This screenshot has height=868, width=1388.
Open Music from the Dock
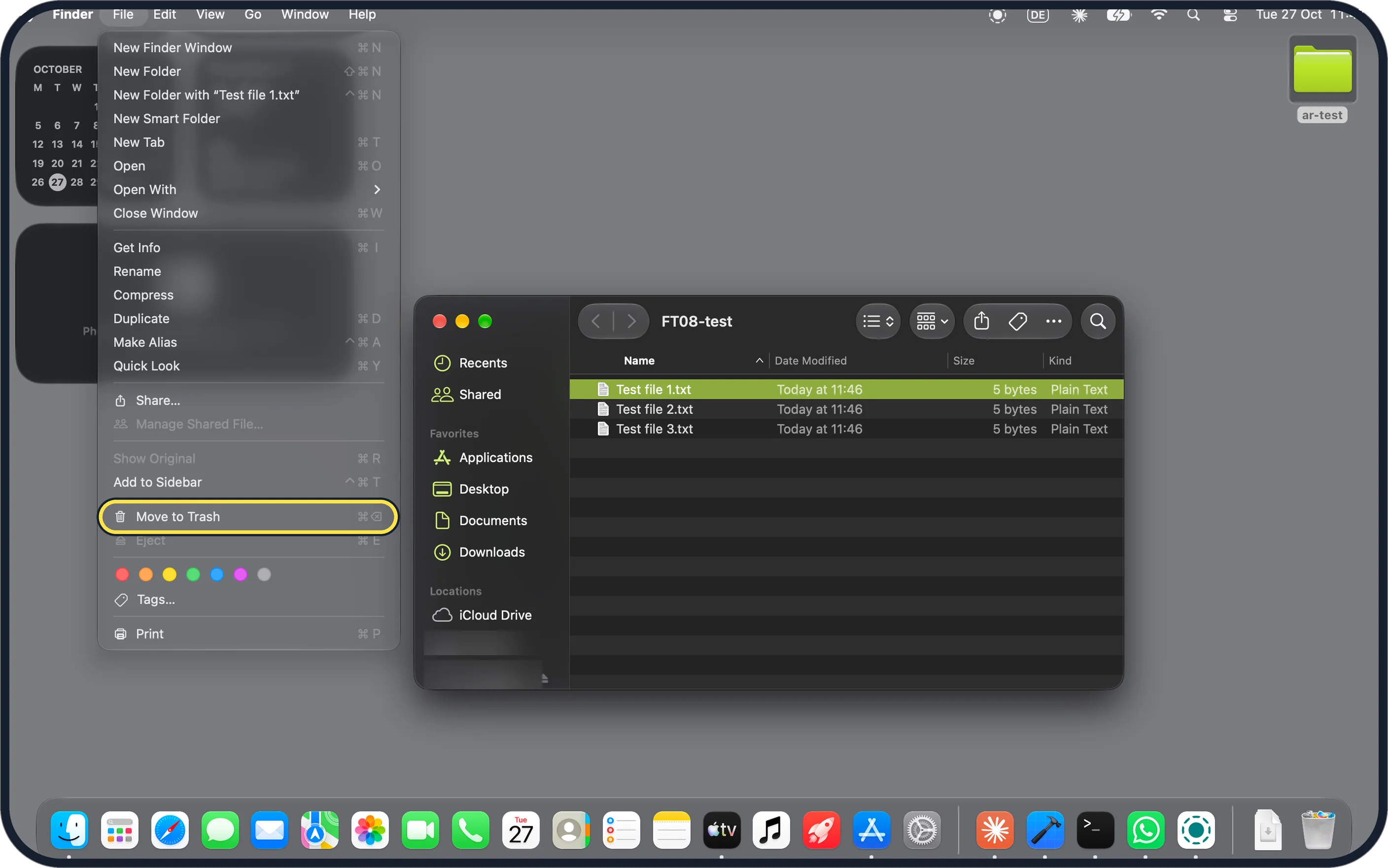click(x=771, y=830)
